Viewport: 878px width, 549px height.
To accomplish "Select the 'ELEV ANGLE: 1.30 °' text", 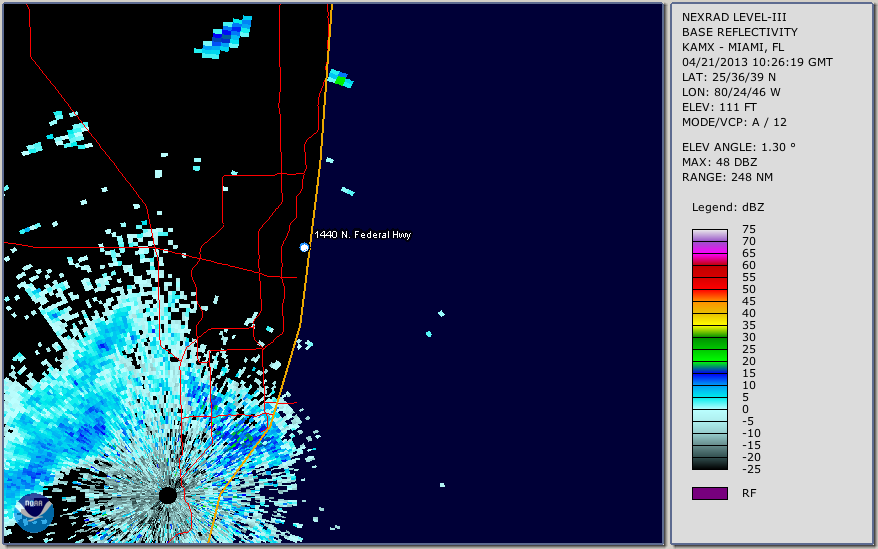I will coord(739,147).
